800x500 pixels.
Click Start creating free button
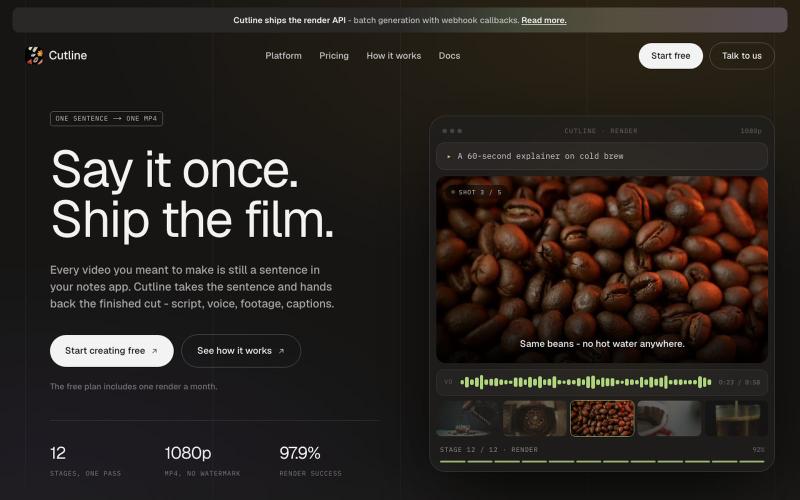(112, 351)
